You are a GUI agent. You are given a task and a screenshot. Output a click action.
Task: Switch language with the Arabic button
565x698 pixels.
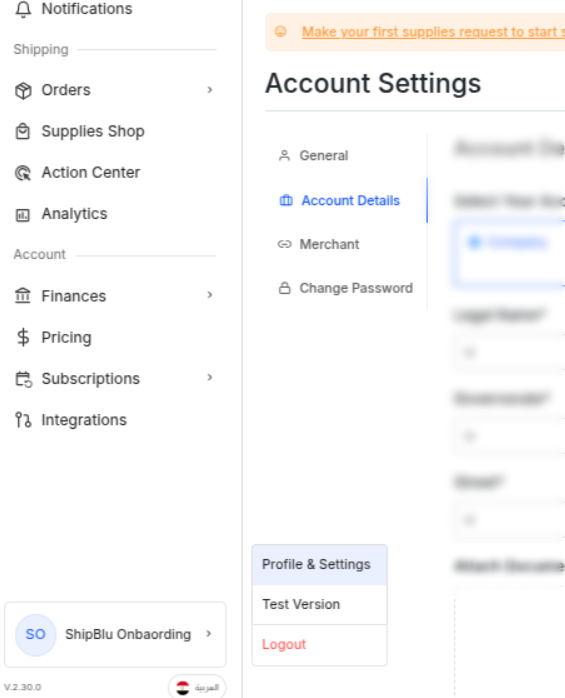point(197,687)
